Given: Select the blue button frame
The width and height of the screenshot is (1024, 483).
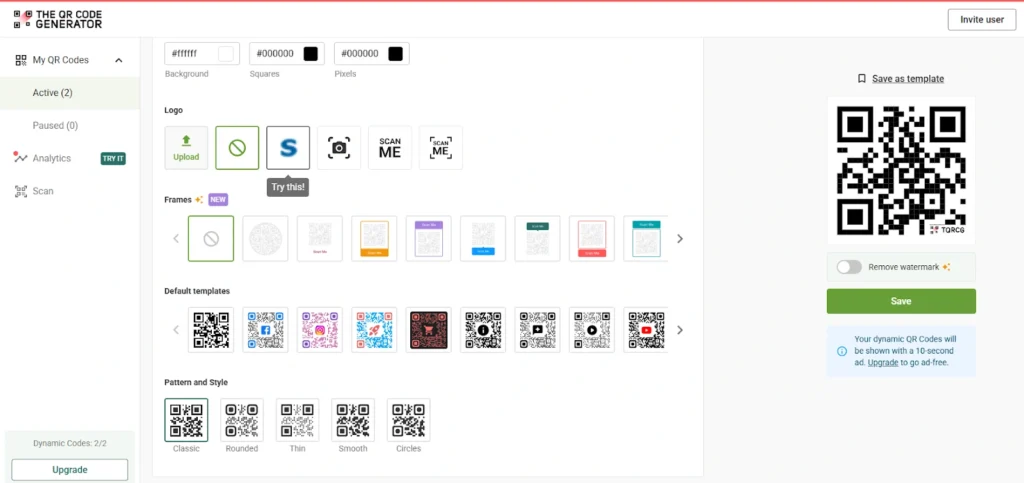Looking at the screenshot, I should tap(483, 239).
